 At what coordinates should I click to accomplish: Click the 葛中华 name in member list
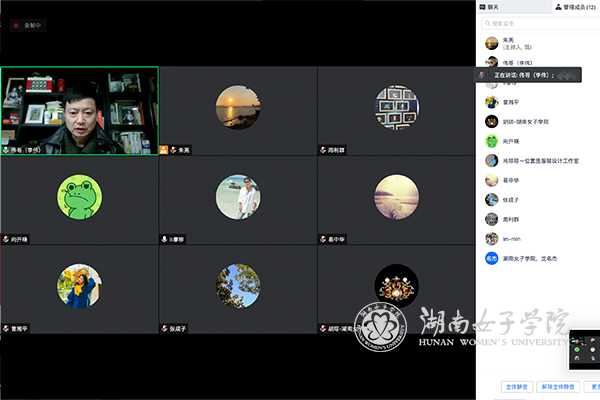(511, 180)
